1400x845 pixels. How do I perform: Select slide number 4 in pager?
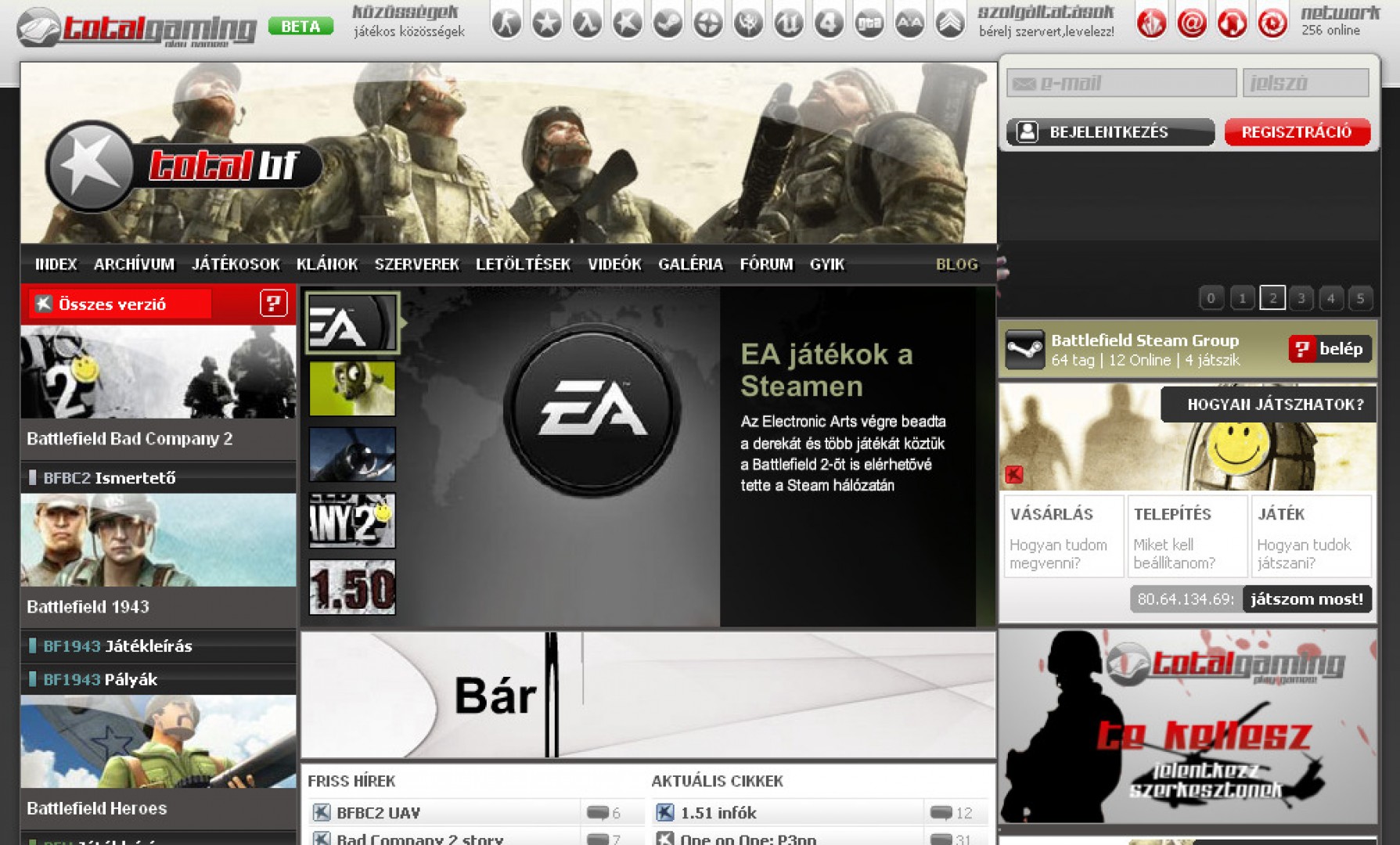[1331, 298]
